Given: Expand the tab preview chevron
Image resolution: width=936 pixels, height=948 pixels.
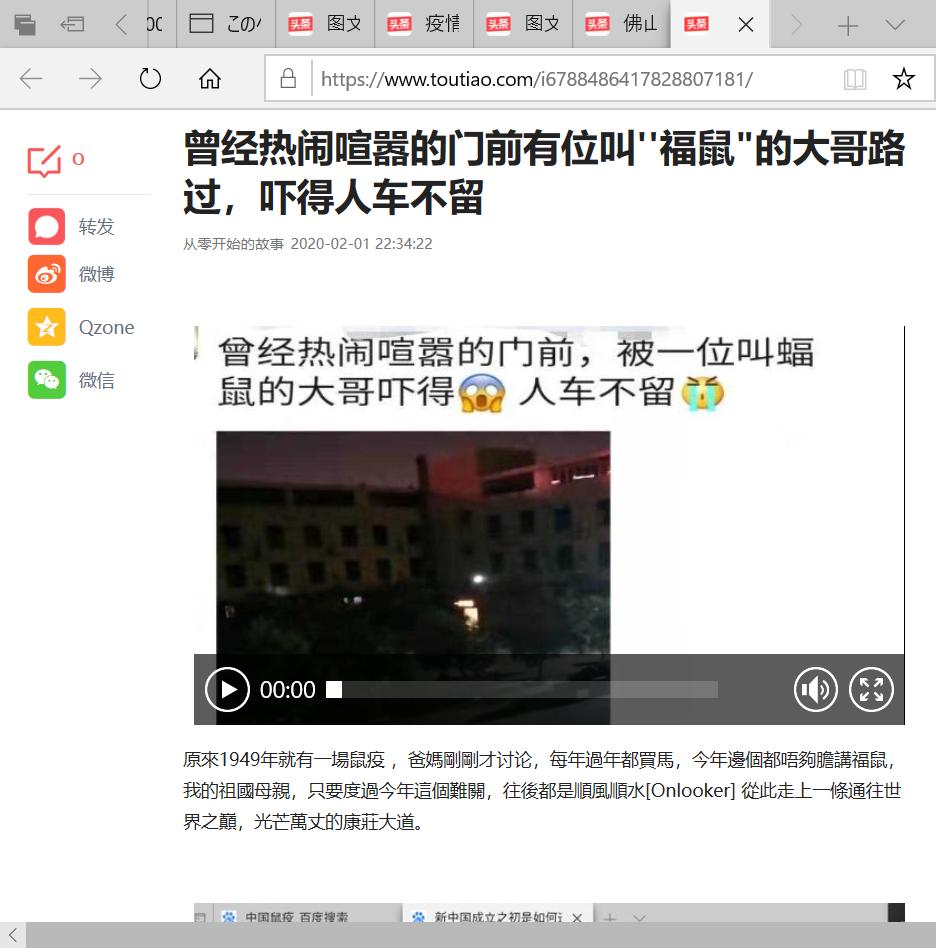Looking at the screenshot, I should pos(893,24).
